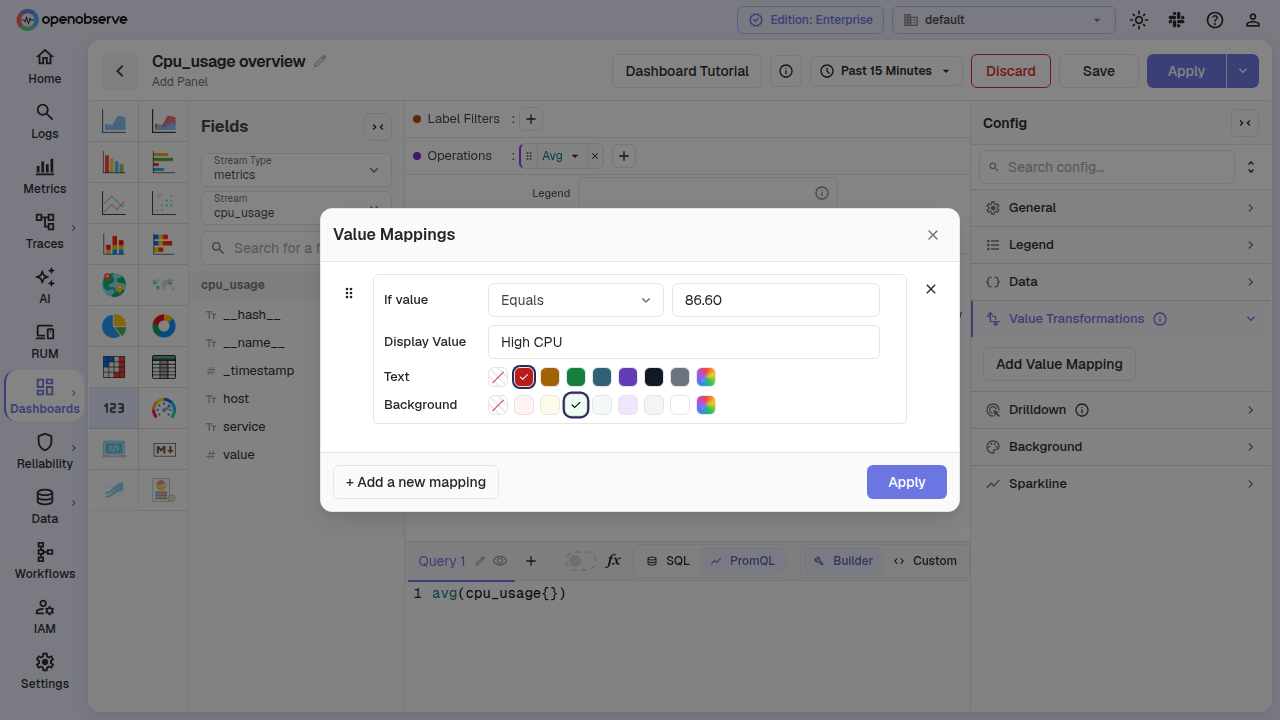
Task: Open the default organization dropdown
Action: tap(1004, 20)
